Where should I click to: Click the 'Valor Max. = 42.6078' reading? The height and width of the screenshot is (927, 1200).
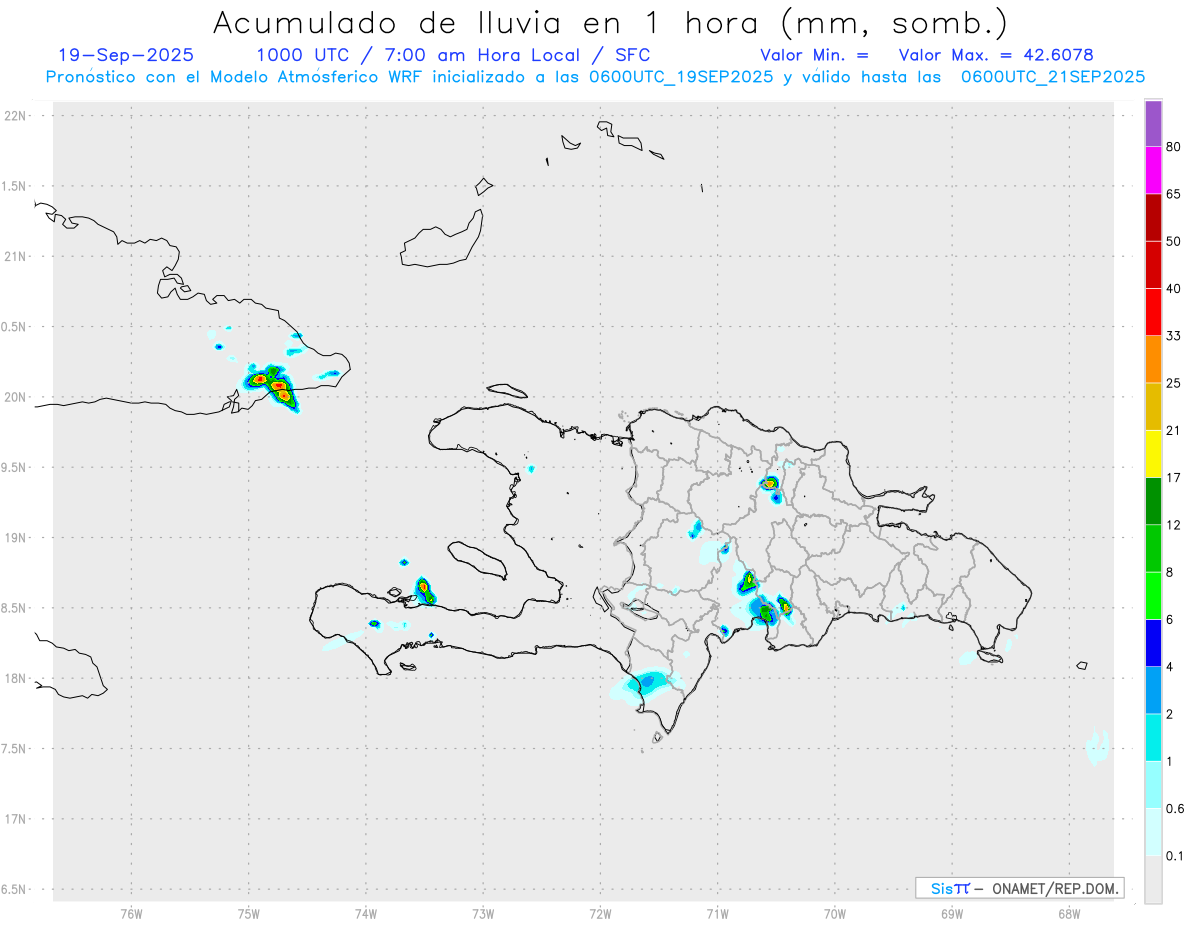point(996,55)
